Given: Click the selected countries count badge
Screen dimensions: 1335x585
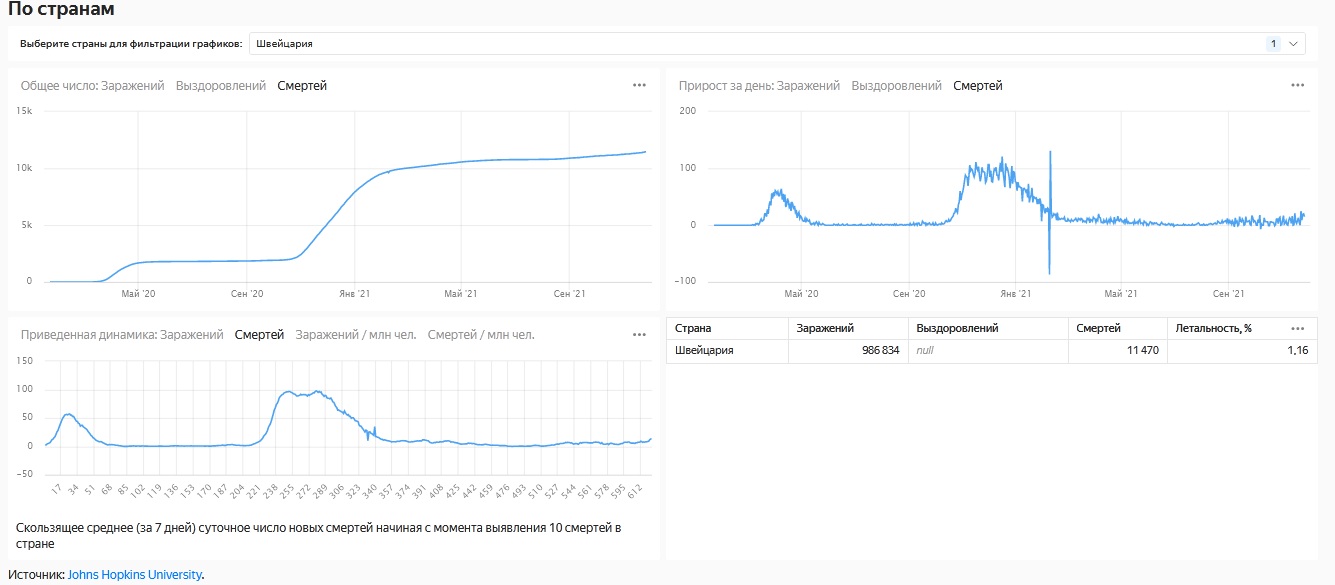Looking at the screenshot, I should [x=1273, y=44].
